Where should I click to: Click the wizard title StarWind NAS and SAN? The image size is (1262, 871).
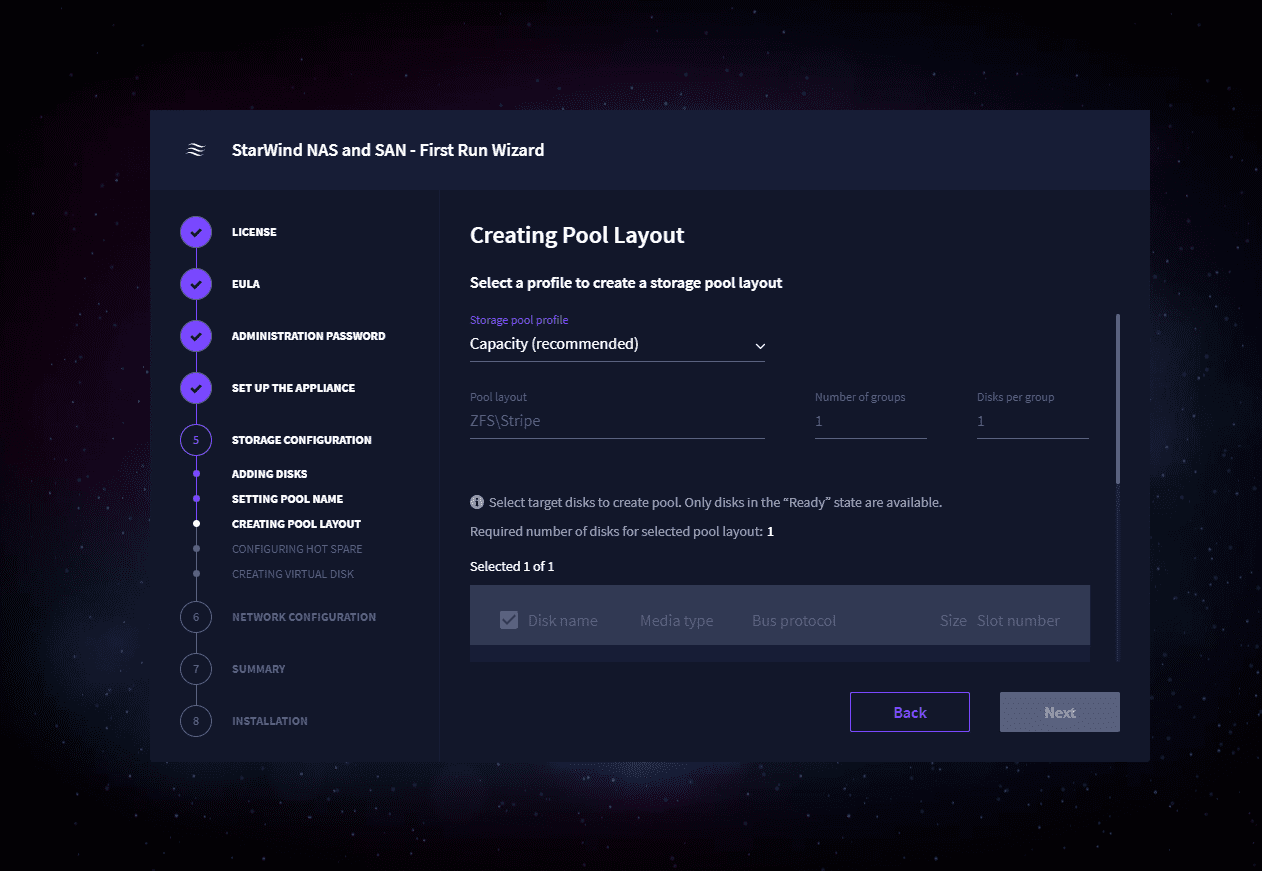click(388, 150)
